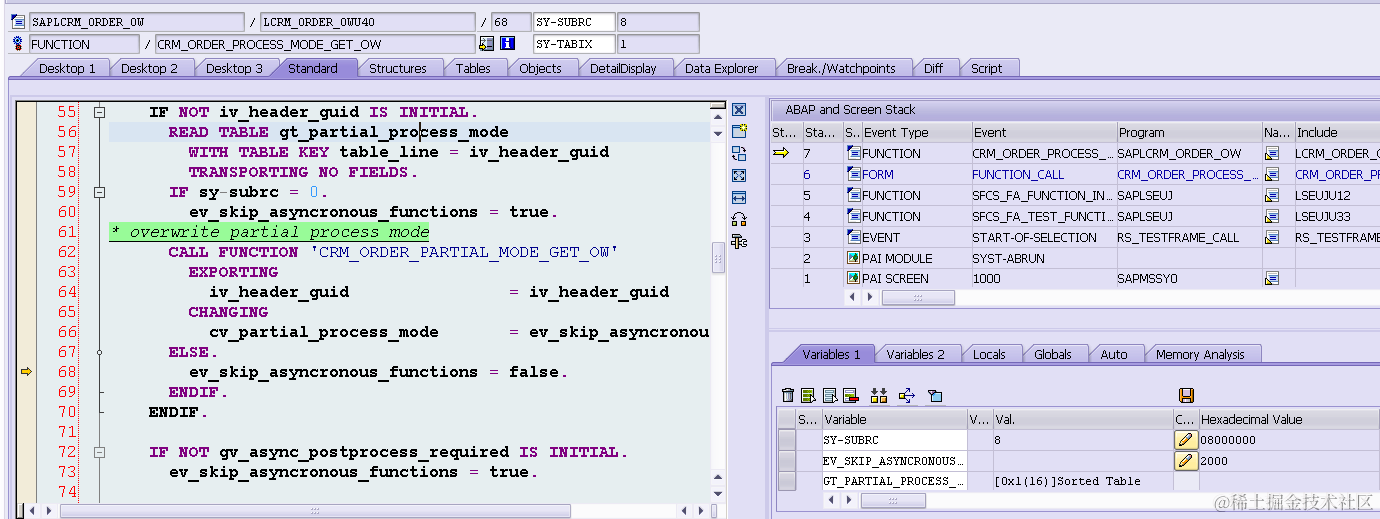Open the services of the tool icon
1380x519 pixels.
click(x=739, y=242)
